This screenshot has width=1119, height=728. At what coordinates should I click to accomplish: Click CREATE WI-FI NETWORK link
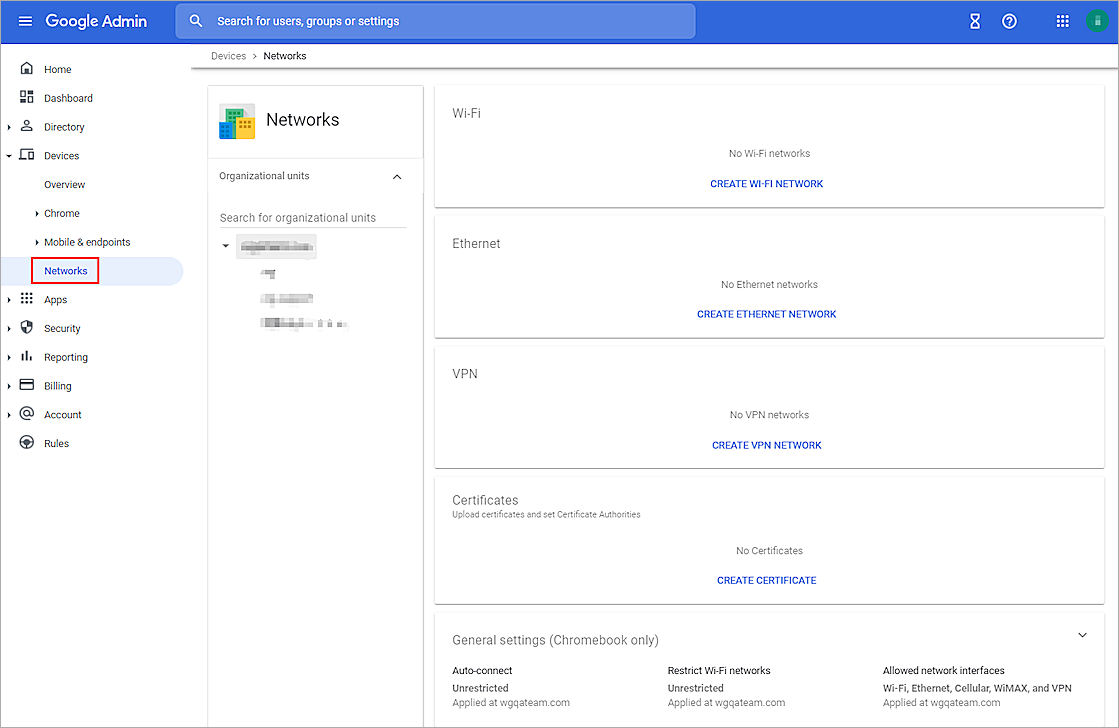pos(766,183)
